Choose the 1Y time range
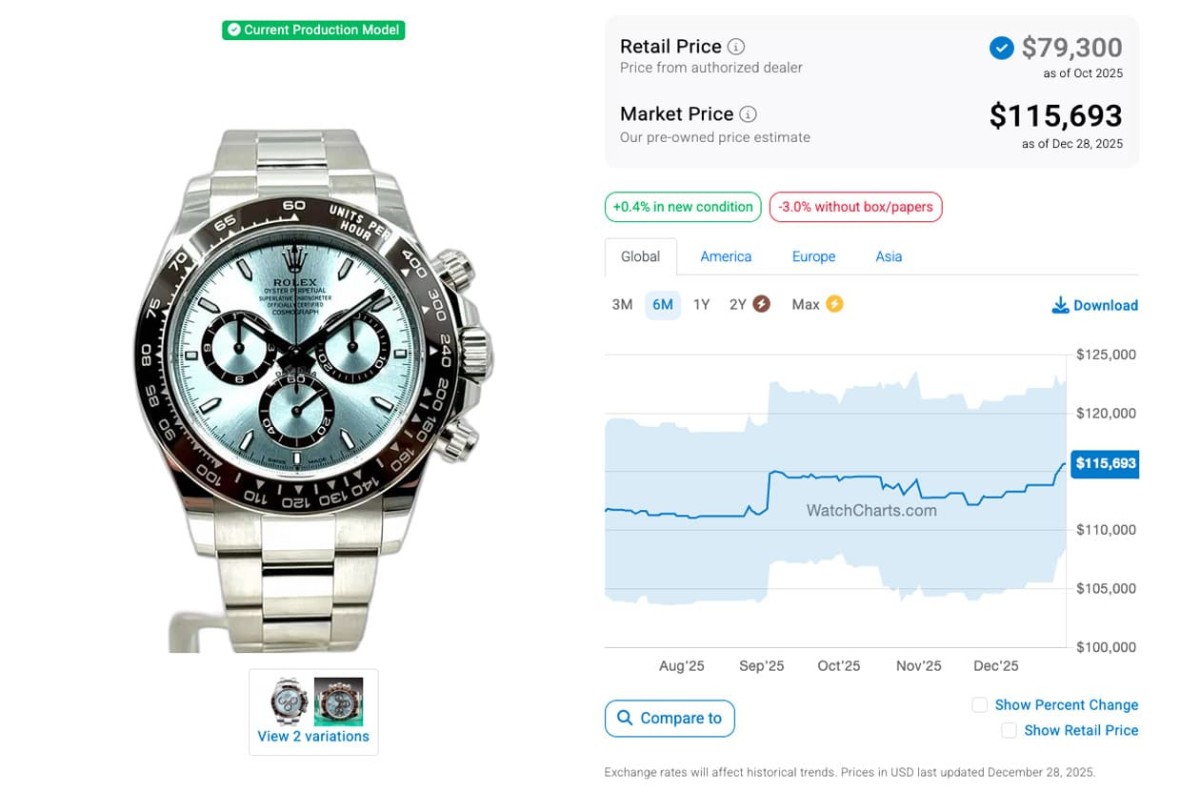 701,305
